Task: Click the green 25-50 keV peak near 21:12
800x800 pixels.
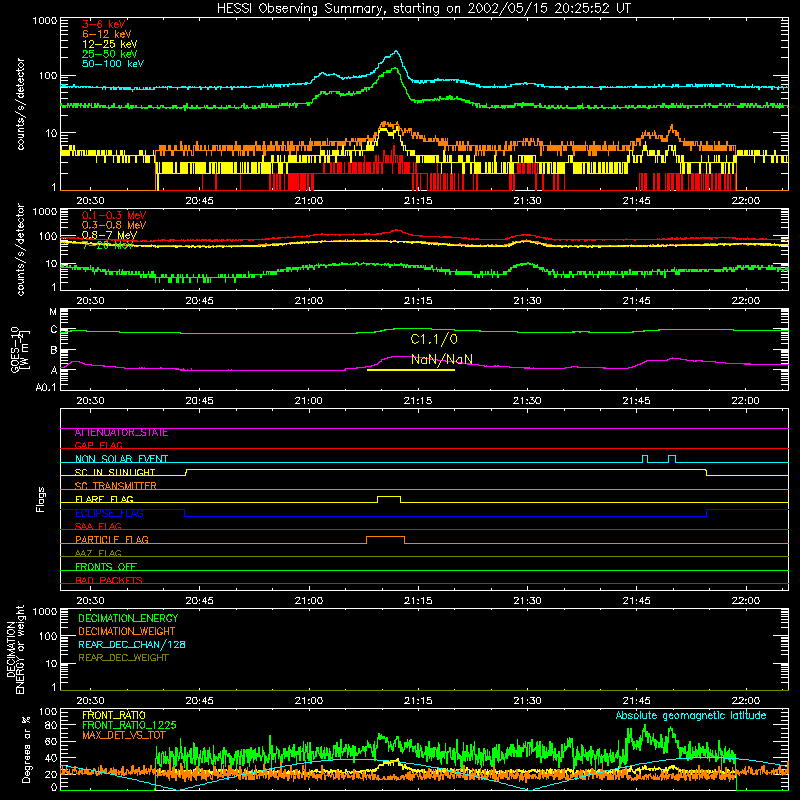Action: pyautogui.click(x=394, y=68)
